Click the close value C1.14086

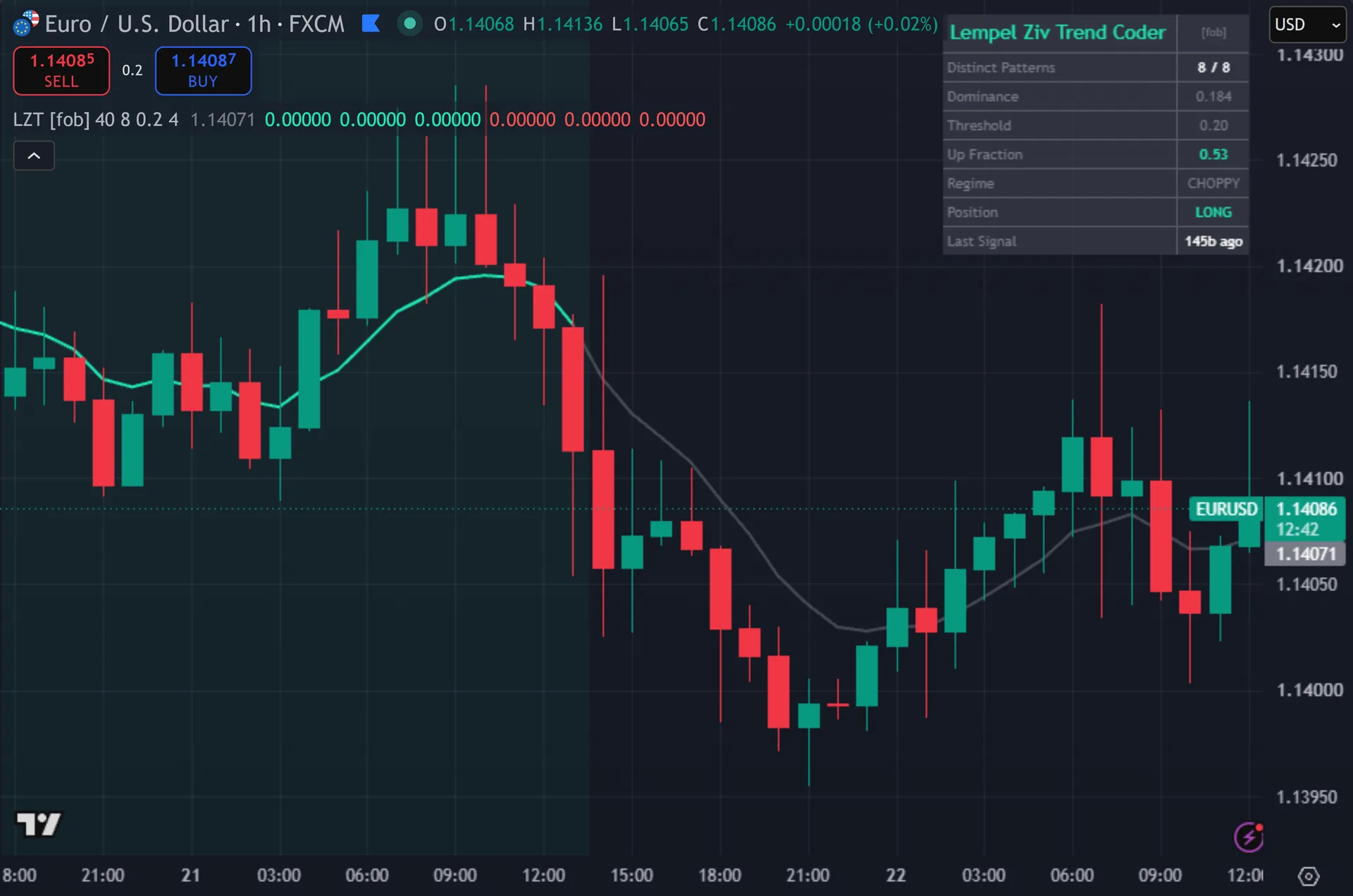[736, 25]
